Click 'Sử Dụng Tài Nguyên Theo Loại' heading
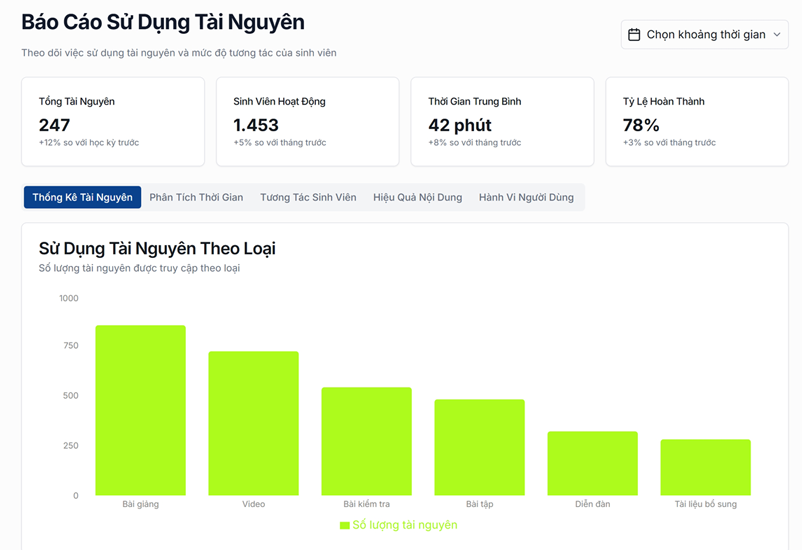This screenshot has height=550, width=802. point(157,249)
